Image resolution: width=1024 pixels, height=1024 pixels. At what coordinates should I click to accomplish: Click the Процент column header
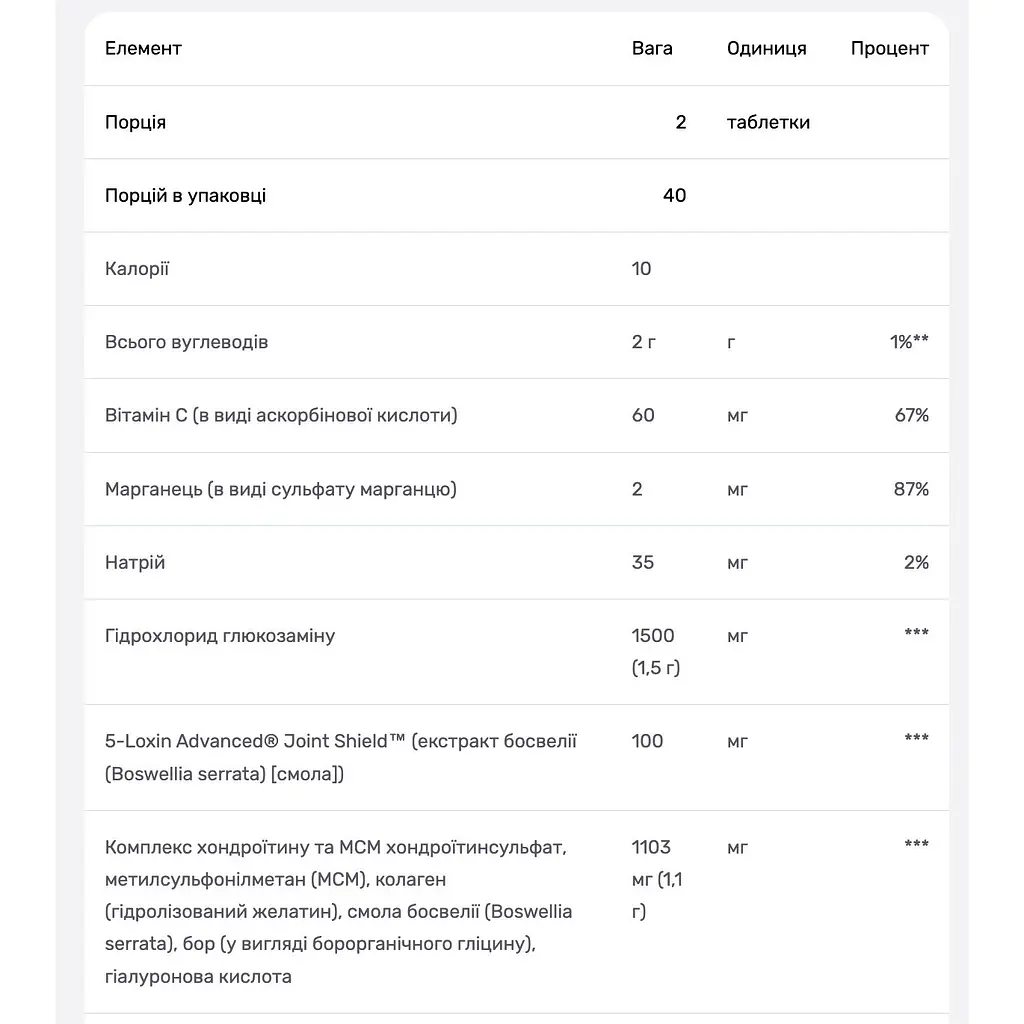point(889,48)
